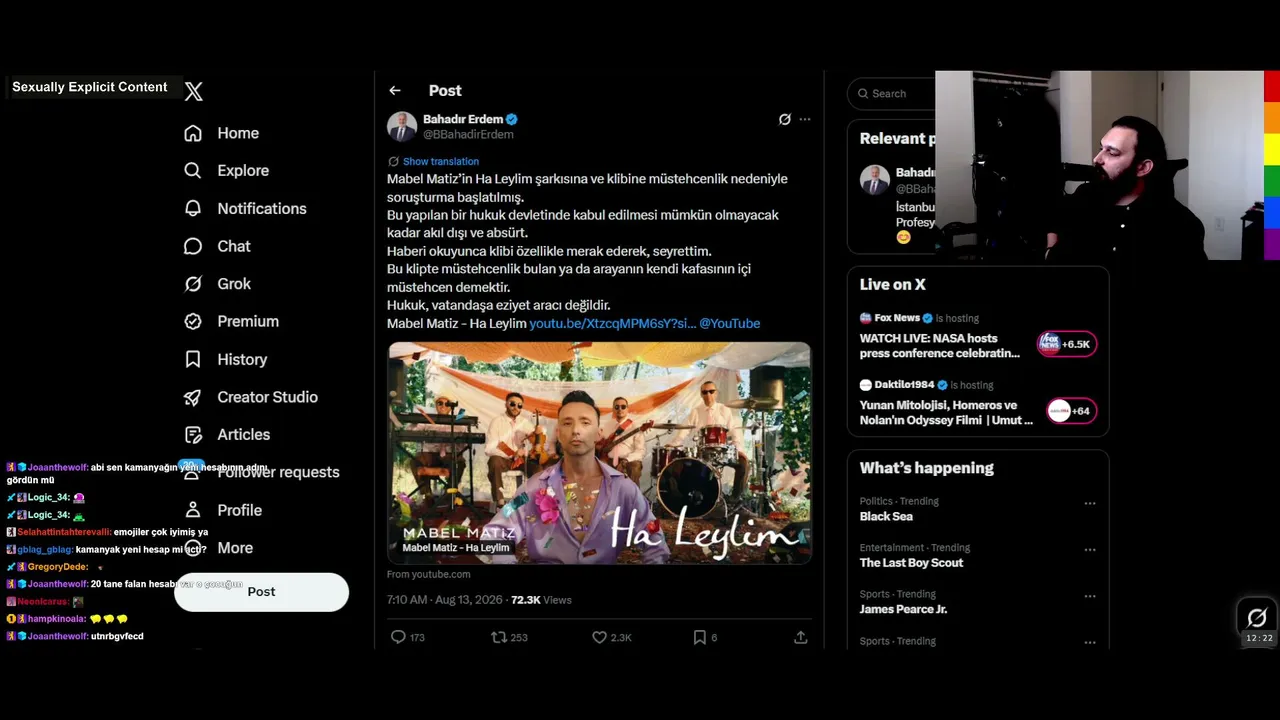Screen dimensions: 1280x720
Task: Open Bahadır's avatar under Relevant people
Action: tap(875, 180)
